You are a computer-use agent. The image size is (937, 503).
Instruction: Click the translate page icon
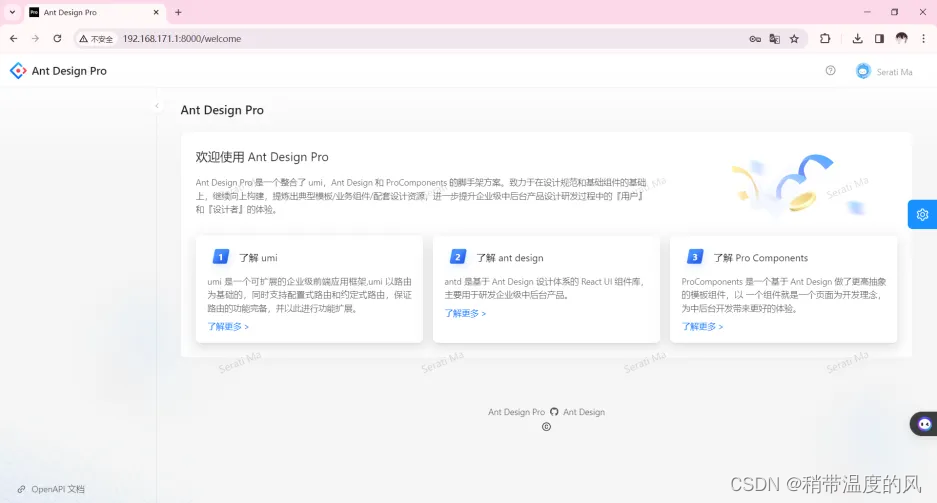point(774,39)
